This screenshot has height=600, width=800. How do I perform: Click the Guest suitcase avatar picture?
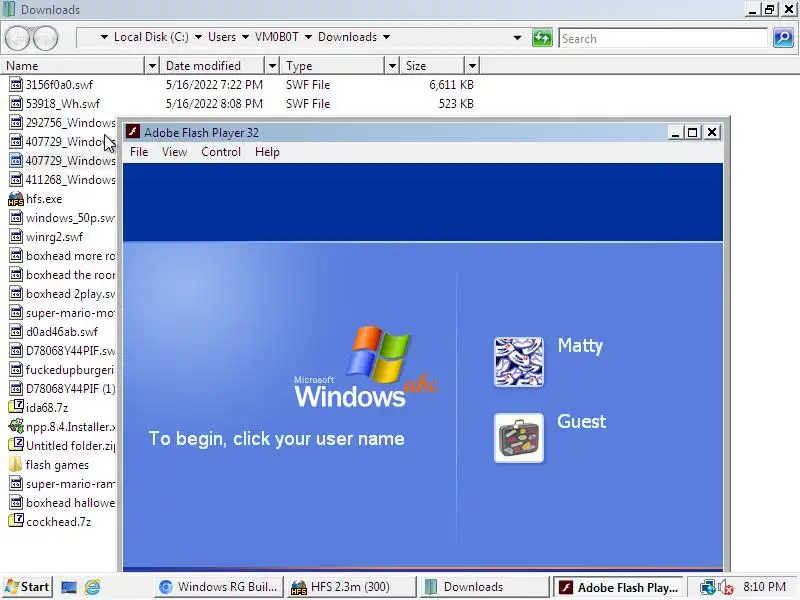tap(518, 438)
